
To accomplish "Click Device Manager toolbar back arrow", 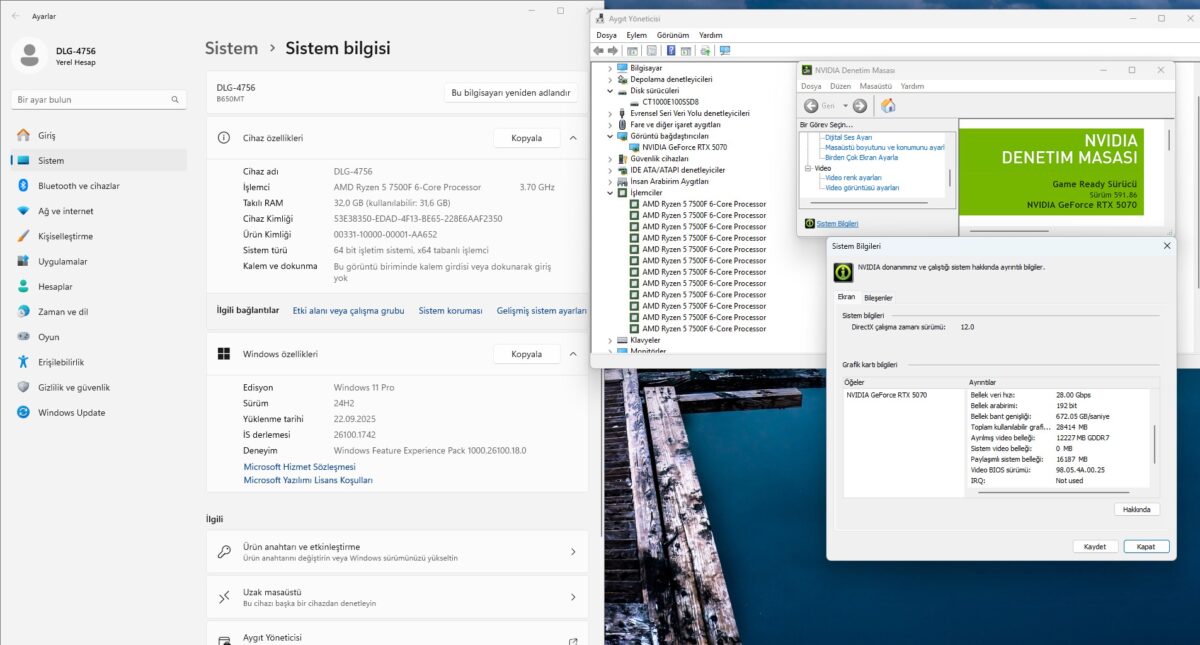I will [x=598, y=50].
